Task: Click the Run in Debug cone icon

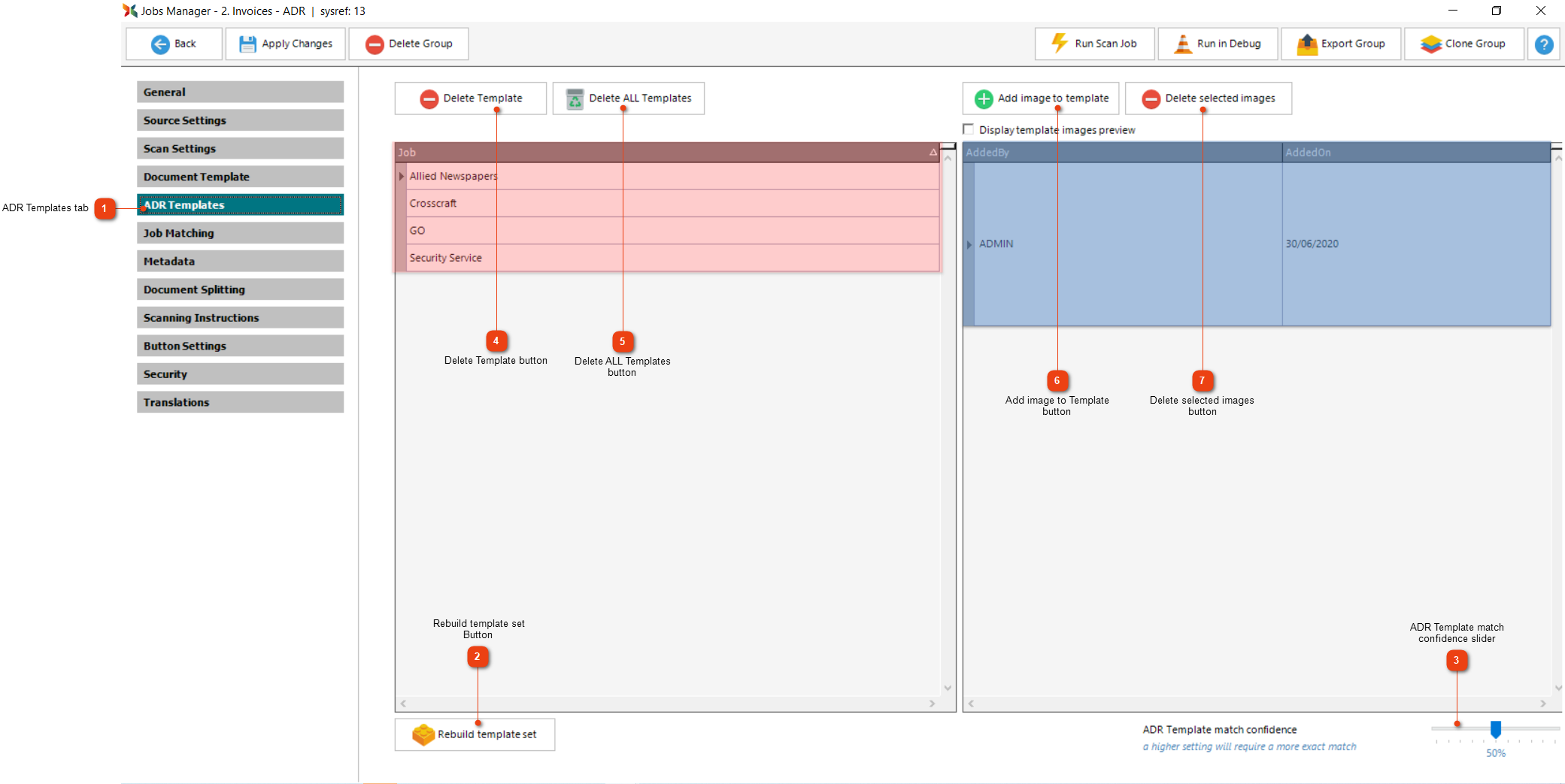Action: click(x=1183, y=44)
